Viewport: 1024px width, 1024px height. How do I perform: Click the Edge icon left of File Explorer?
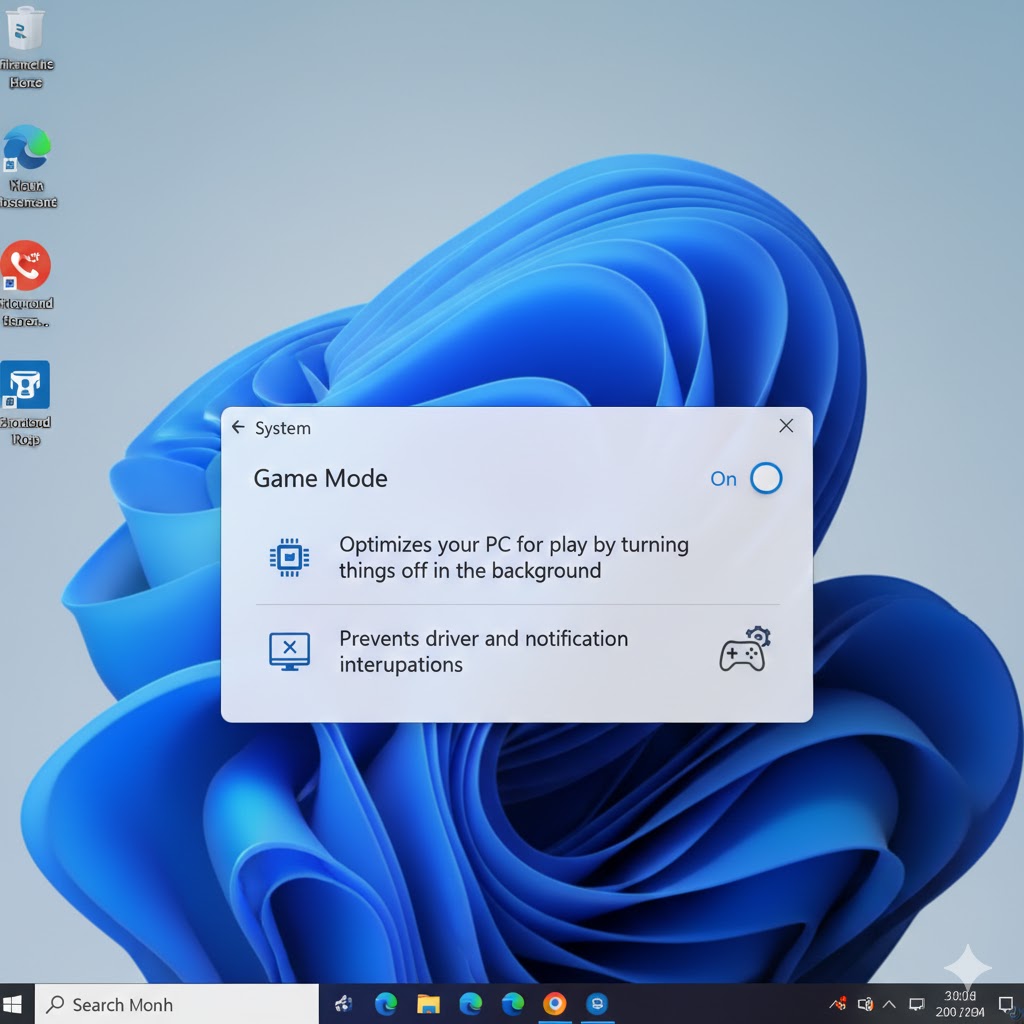point(386,1004)
